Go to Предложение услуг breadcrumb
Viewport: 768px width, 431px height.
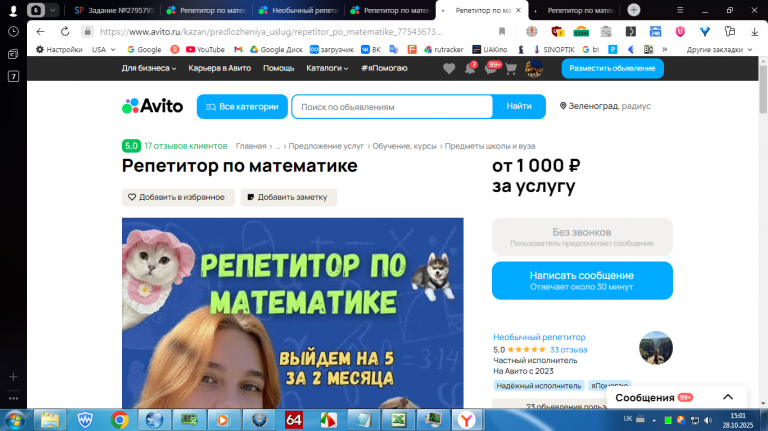pos(326,146)
